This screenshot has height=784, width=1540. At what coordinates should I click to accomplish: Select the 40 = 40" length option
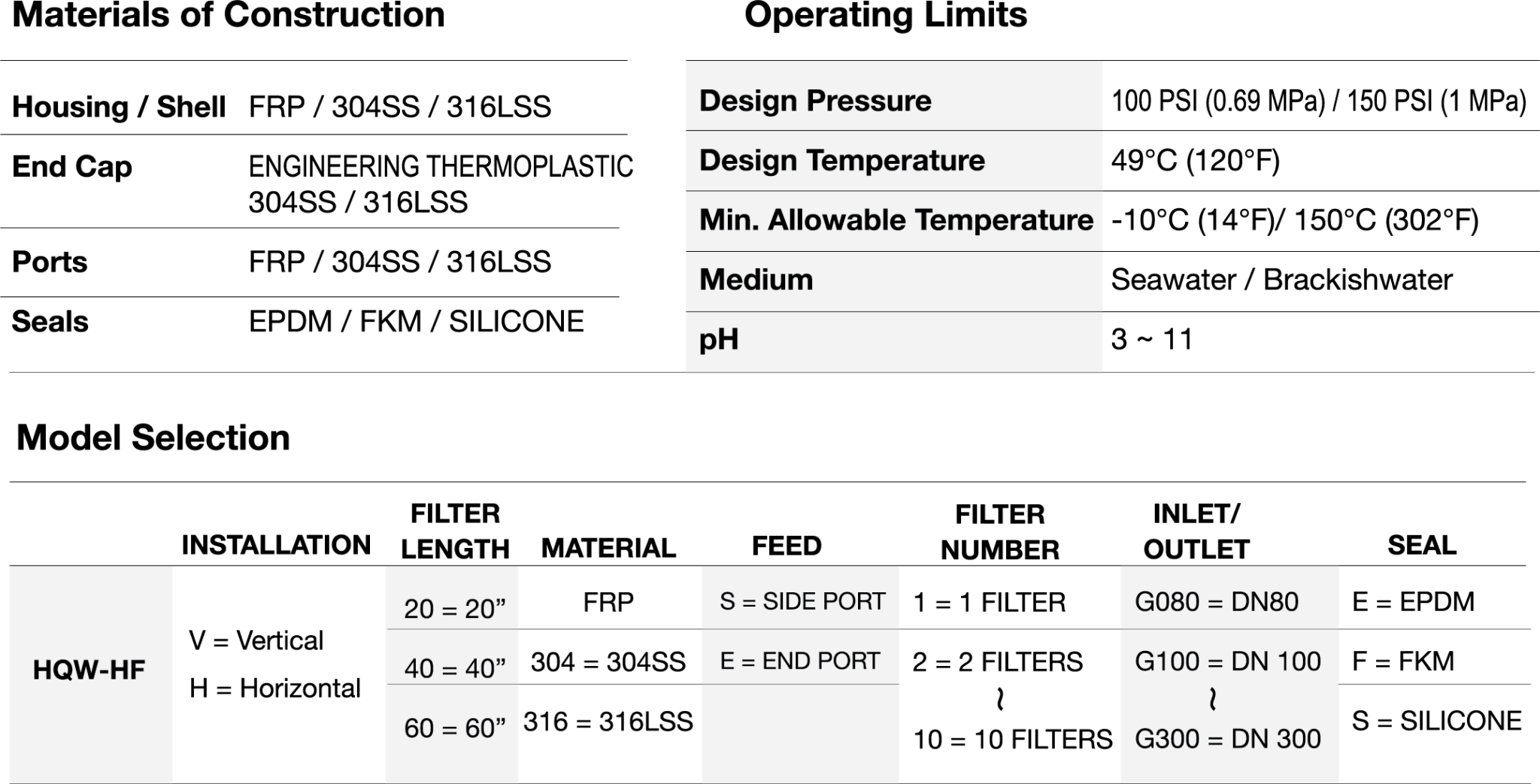tap(454, 667)
